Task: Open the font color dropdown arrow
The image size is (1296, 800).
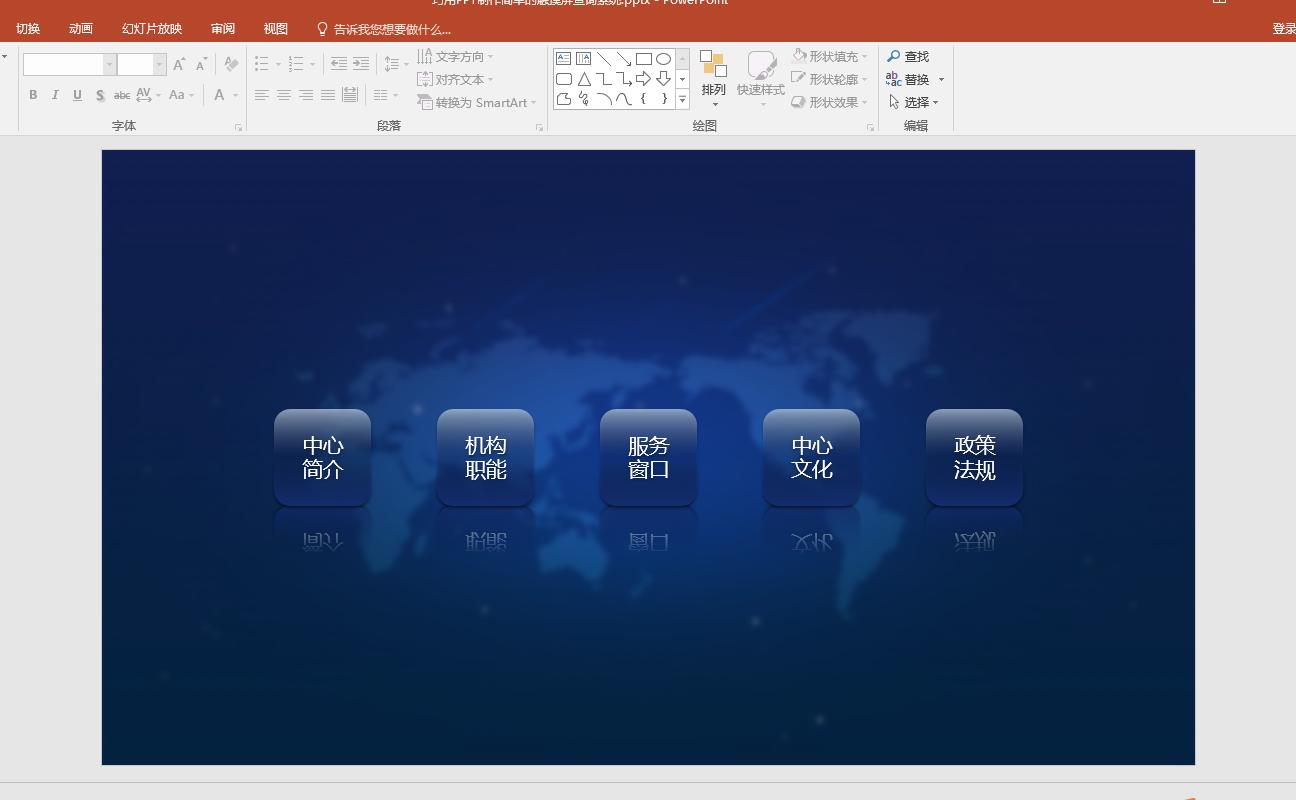Action: (235, 95)
